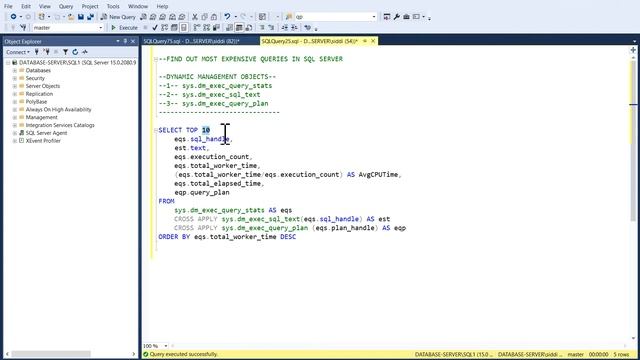The image size is (640, 360).
Task: Open the active documents list dropdown arrow
Action: pos(634,41)
